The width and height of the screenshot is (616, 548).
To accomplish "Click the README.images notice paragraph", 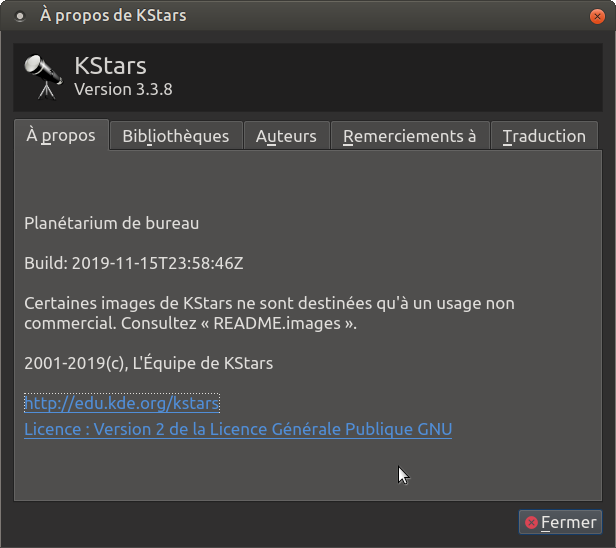I will [x=270, y=313].
